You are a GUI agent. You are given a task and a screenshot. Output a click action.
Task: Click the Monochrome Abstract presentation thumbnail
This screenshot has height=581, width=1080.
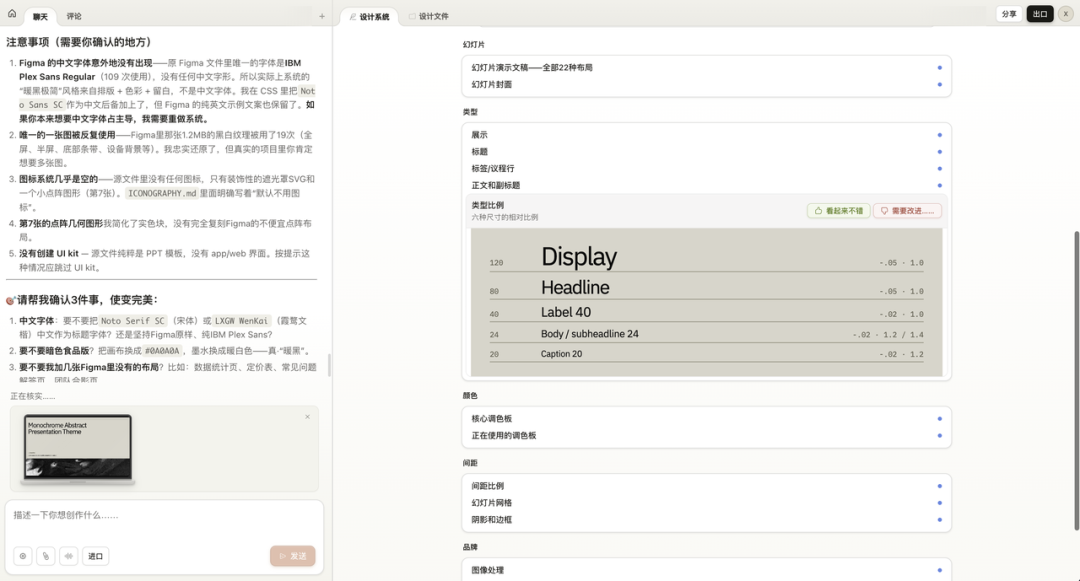(x=78, y=449)
